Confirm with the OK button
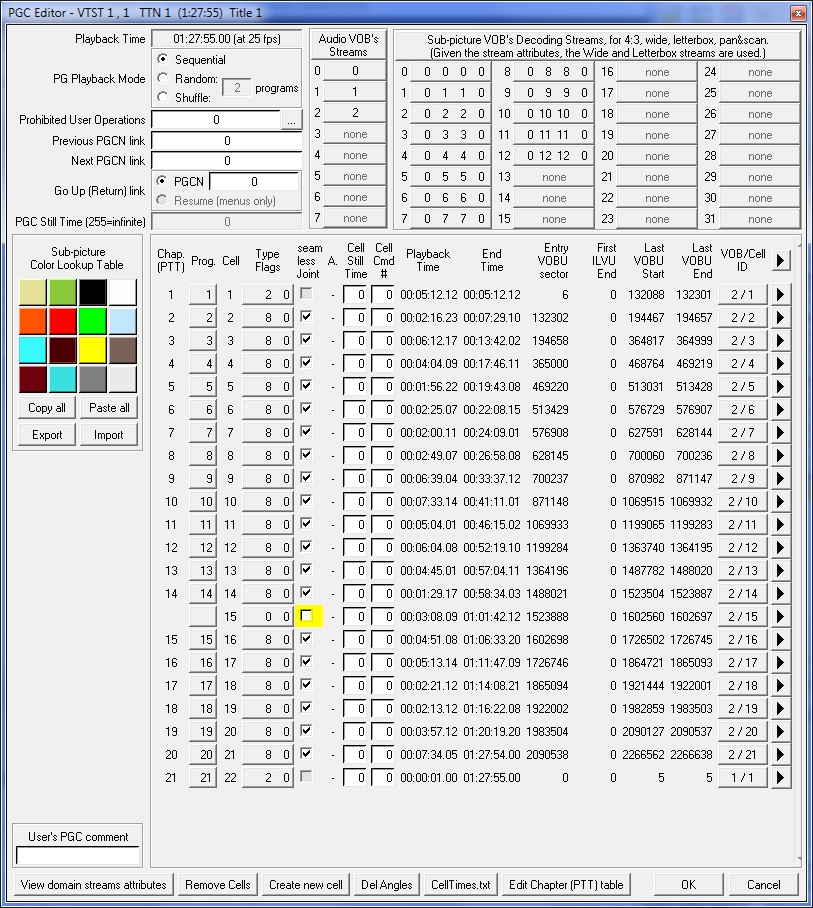 point(689,885)
